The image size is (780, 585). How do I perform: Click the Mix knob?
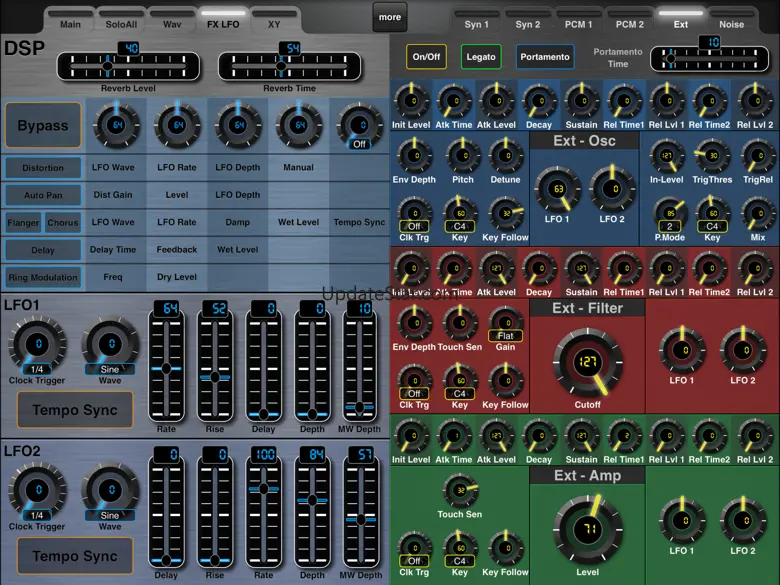(758, 214)
